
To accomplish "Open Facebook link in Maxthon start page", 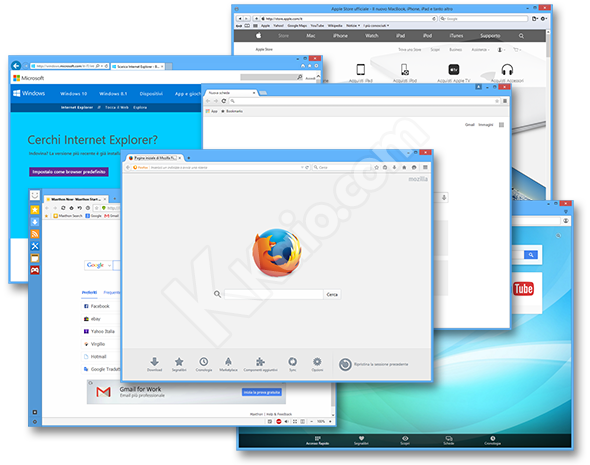I will click(97, 306).
